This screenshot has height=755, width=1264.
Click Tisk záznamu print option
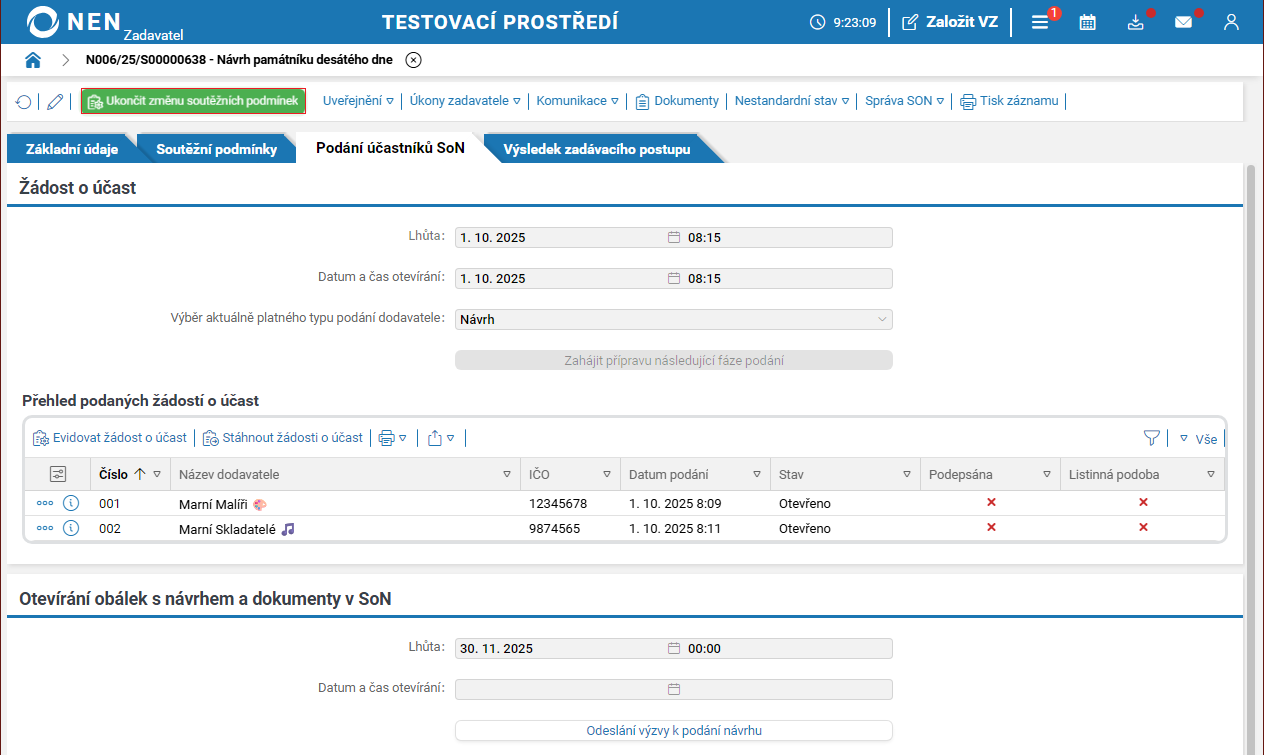click(x=1009, y=101)
